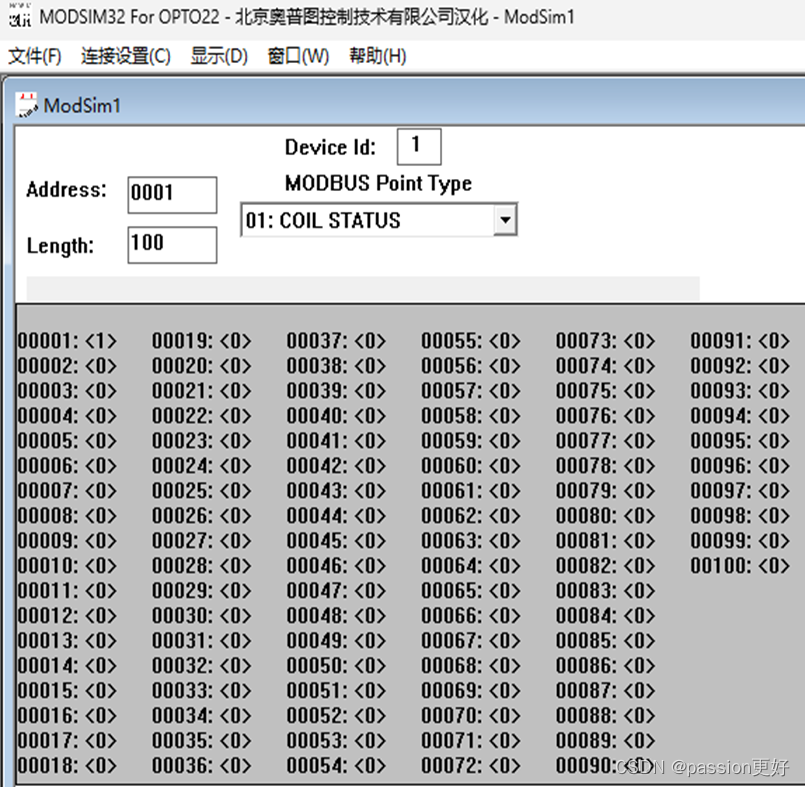
Task: Select coil entry 00055: <0>
Action: click(471, 341)
